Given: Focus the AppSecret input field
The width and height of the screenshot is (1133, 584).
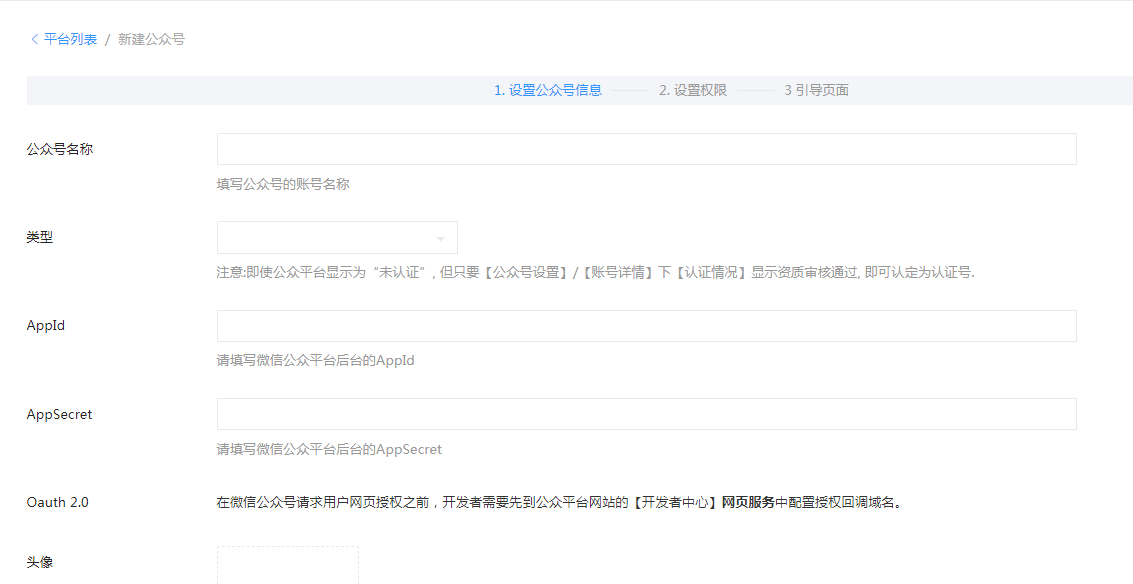Looking at the screenshot, I should coord(647,413).
